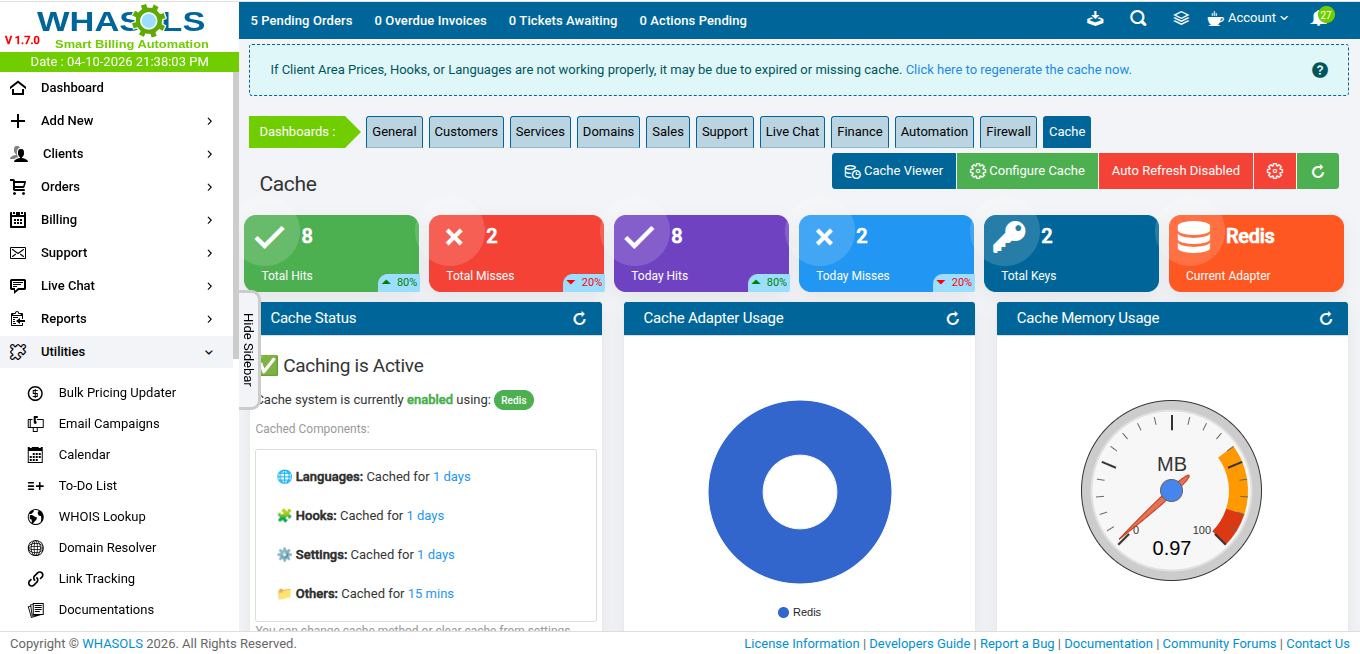This screenshot has width=1360, height=654.
Task: Refresh the Cache Status panel
Action: click(x=579, y=319)
